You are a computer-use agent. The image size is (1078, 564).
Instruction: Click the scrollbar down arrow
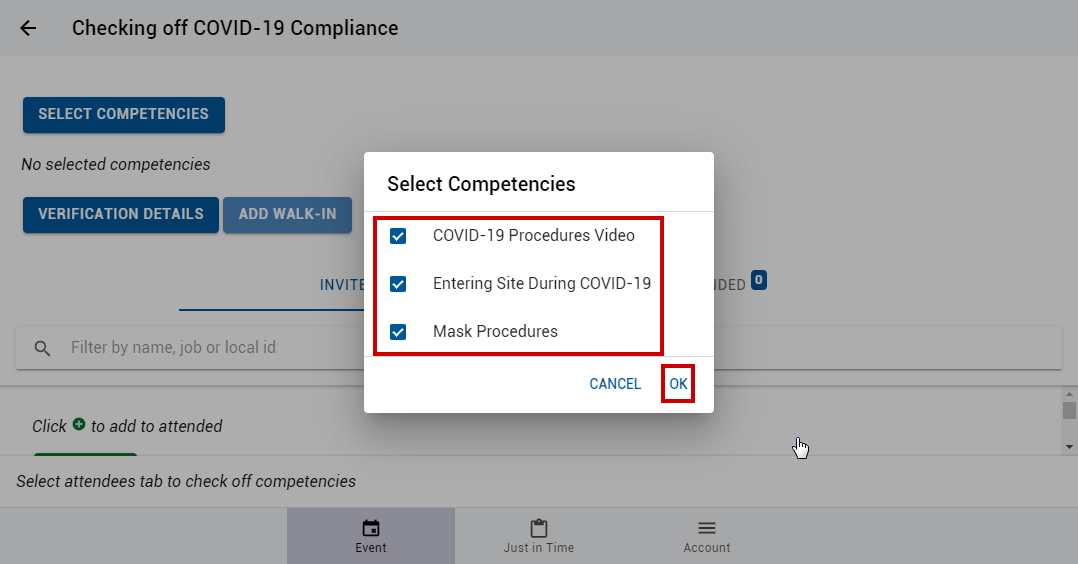click(x=1069, y=447)
